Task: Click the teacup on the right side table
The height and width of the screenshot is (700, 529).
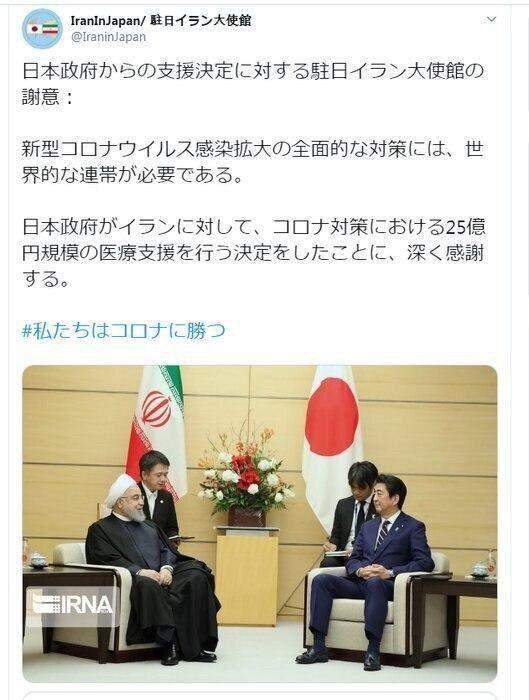Action: click(480, 570)
